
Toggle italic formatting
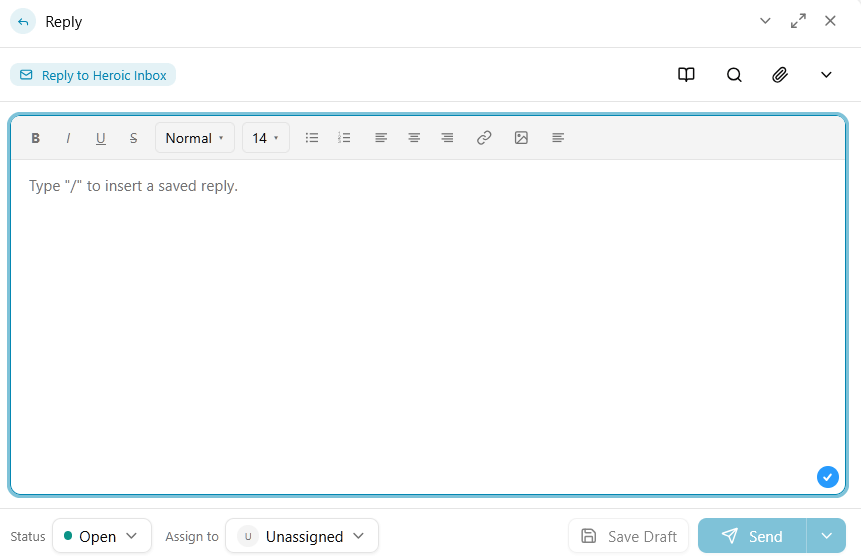[68, 138]
